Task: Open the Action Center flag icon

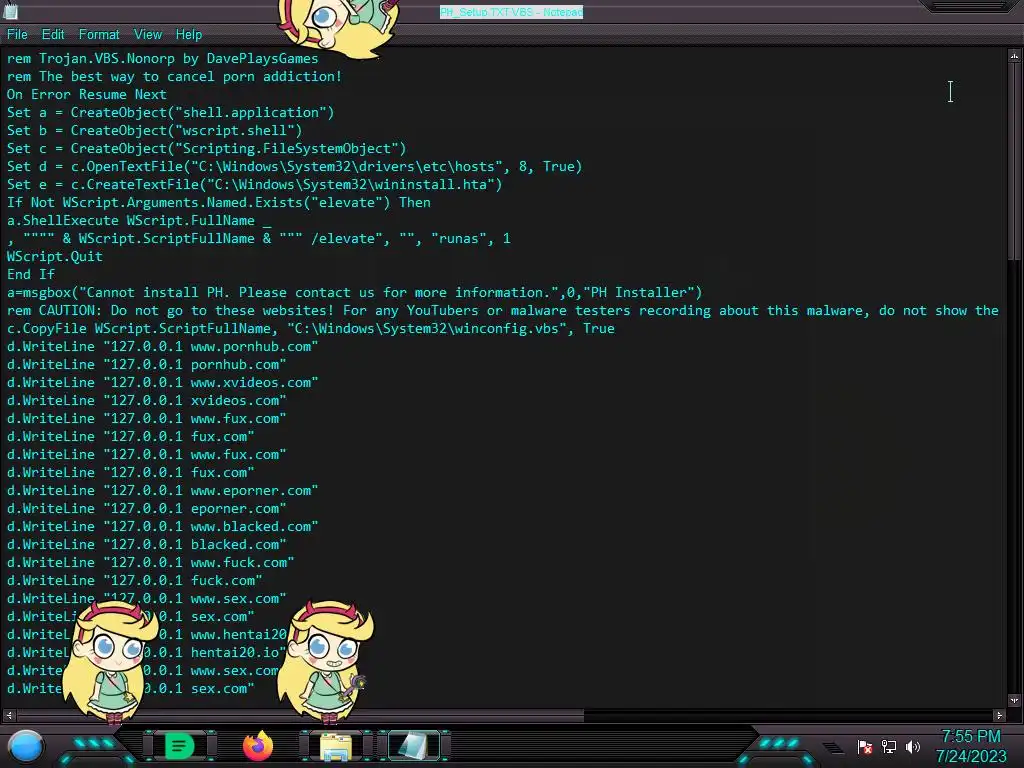Action: pyautogui.click(x=865, y=746)
